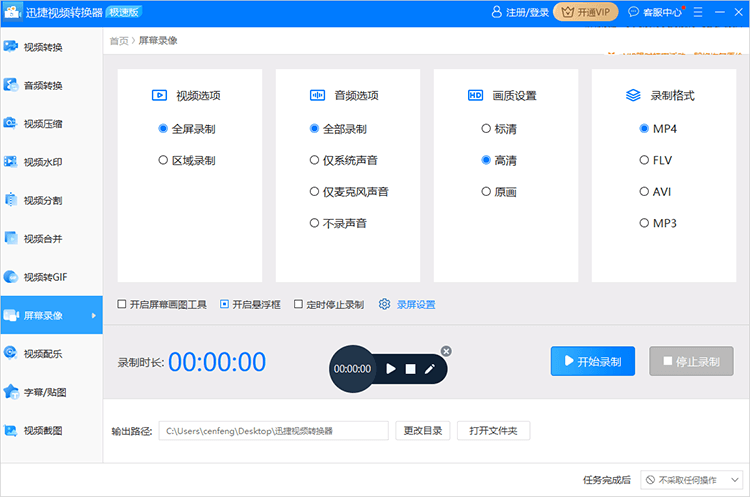Enable 开启屏幕画图工具 checkbox
The image size is (750, 497).
pos(122,304)
